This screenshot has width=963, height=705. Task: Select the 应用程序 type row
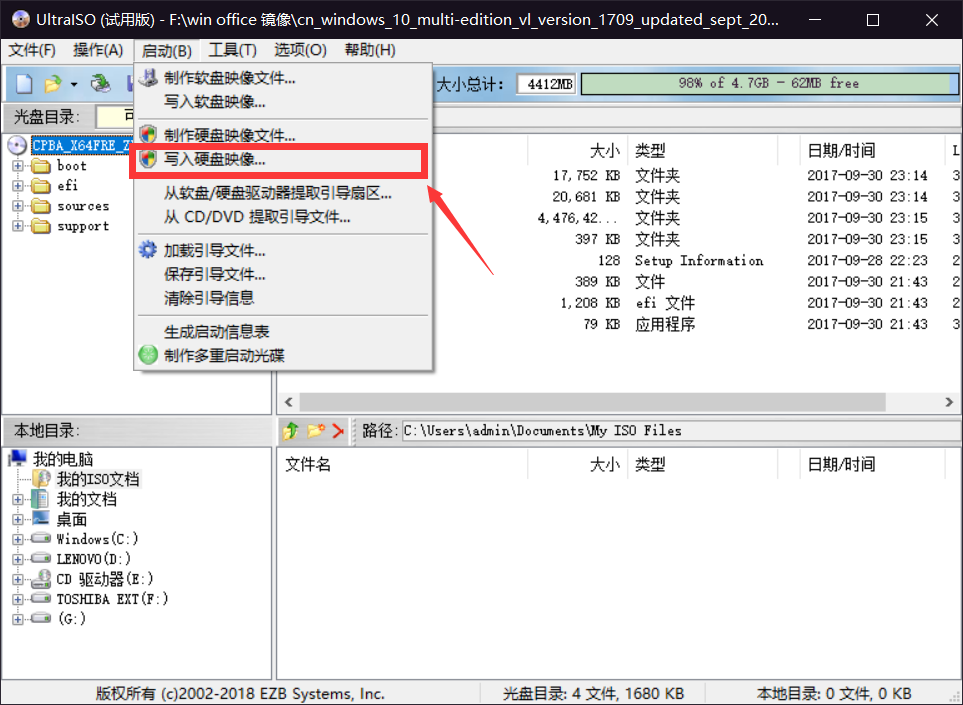pos(665,324)
